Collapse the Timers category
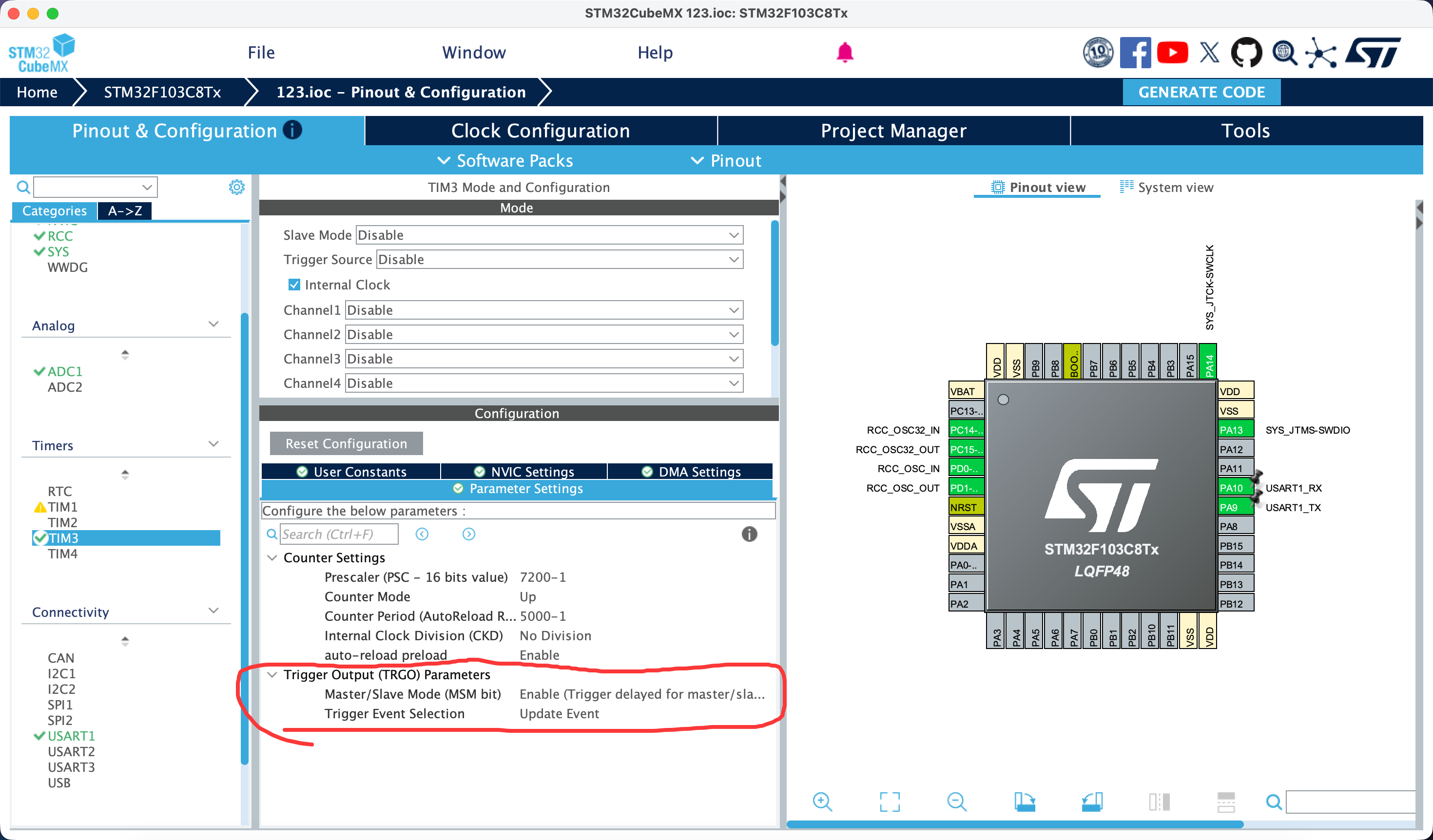1433x840 pixels. tap(214, 444)
